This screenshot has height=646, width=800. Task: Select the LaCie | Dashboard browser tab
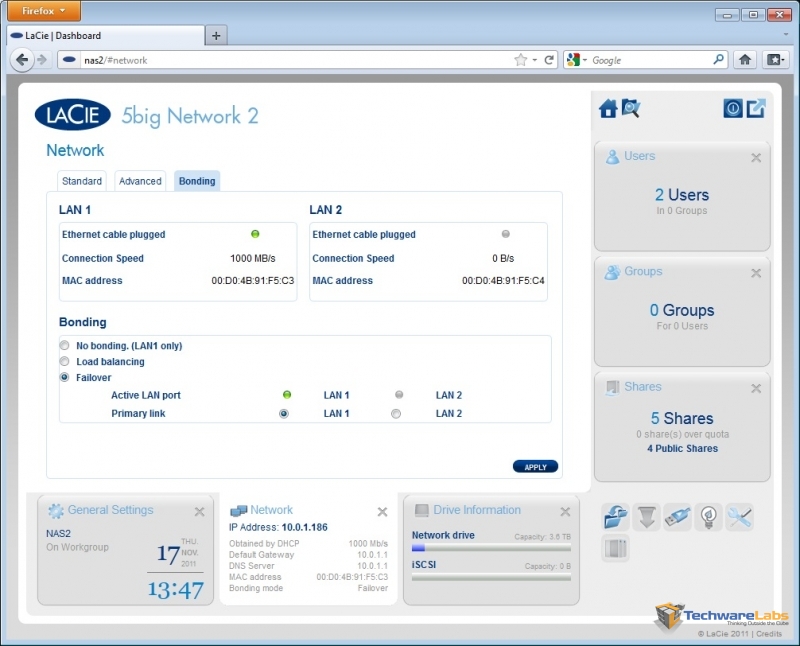click(106, 36)
